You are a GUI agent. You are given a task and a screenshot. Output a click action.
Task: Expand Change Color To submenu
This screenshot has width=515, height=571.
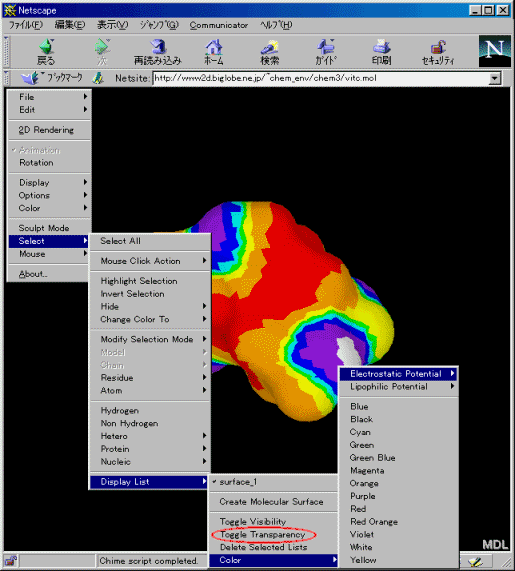click(150, 319)
